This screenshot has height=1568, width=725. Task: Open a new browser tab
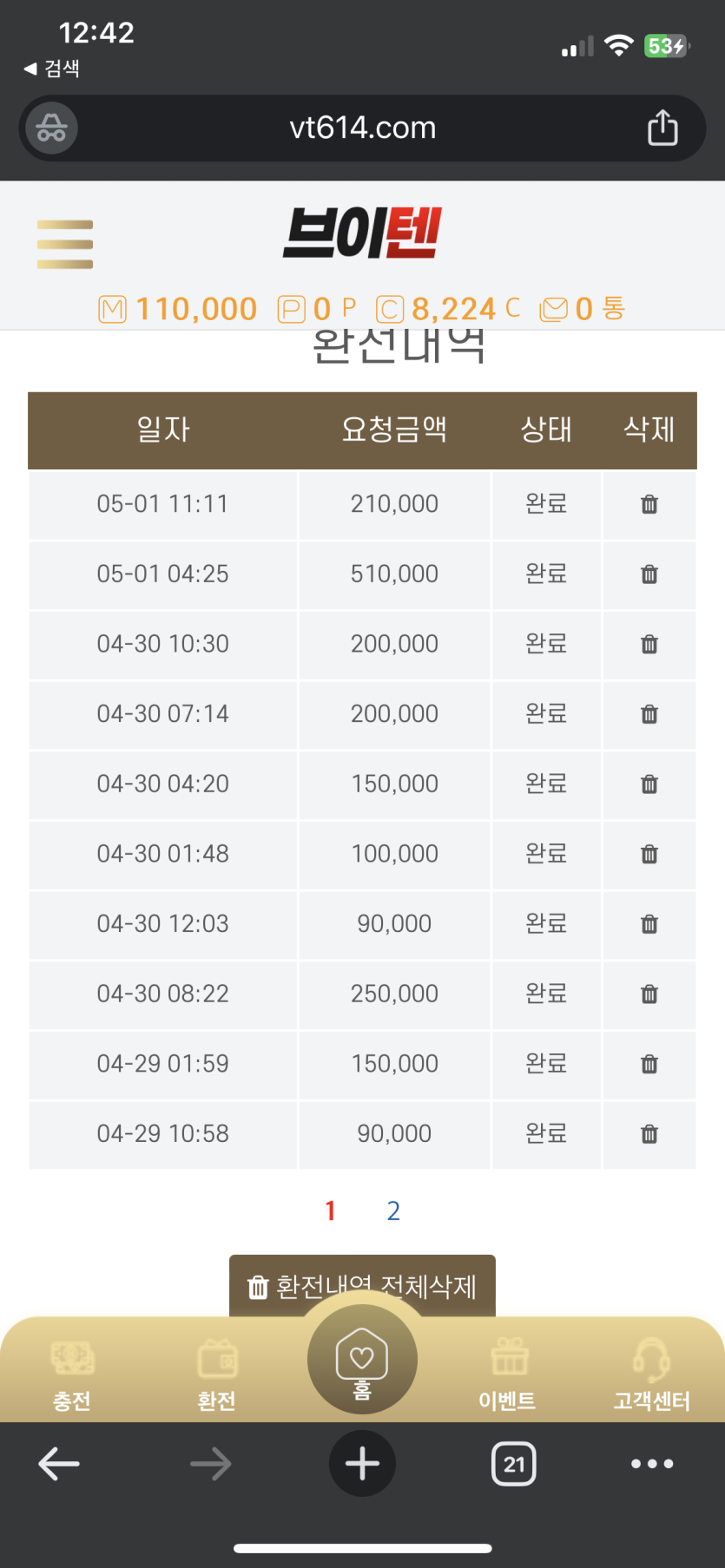click(x=362, y=1464)
